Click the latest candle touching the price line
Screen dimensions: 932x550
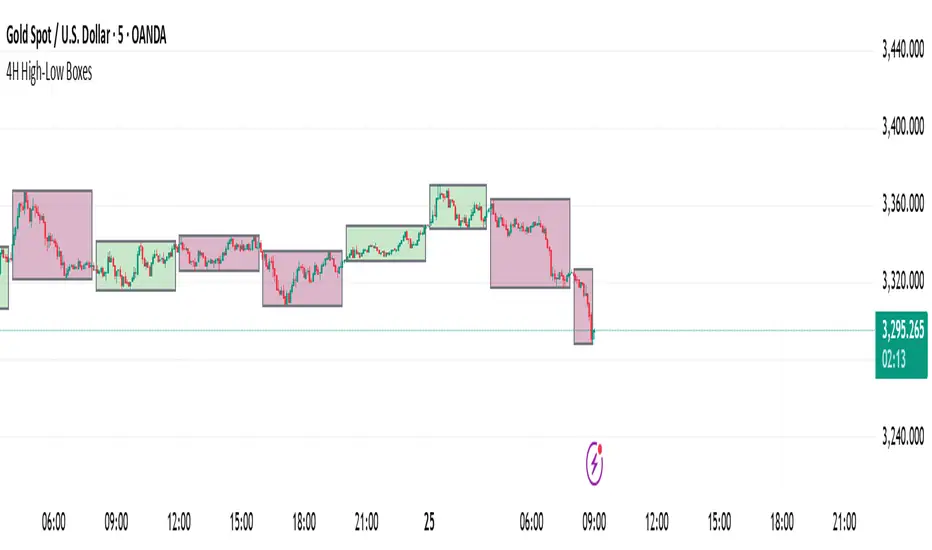coord(593,334)
